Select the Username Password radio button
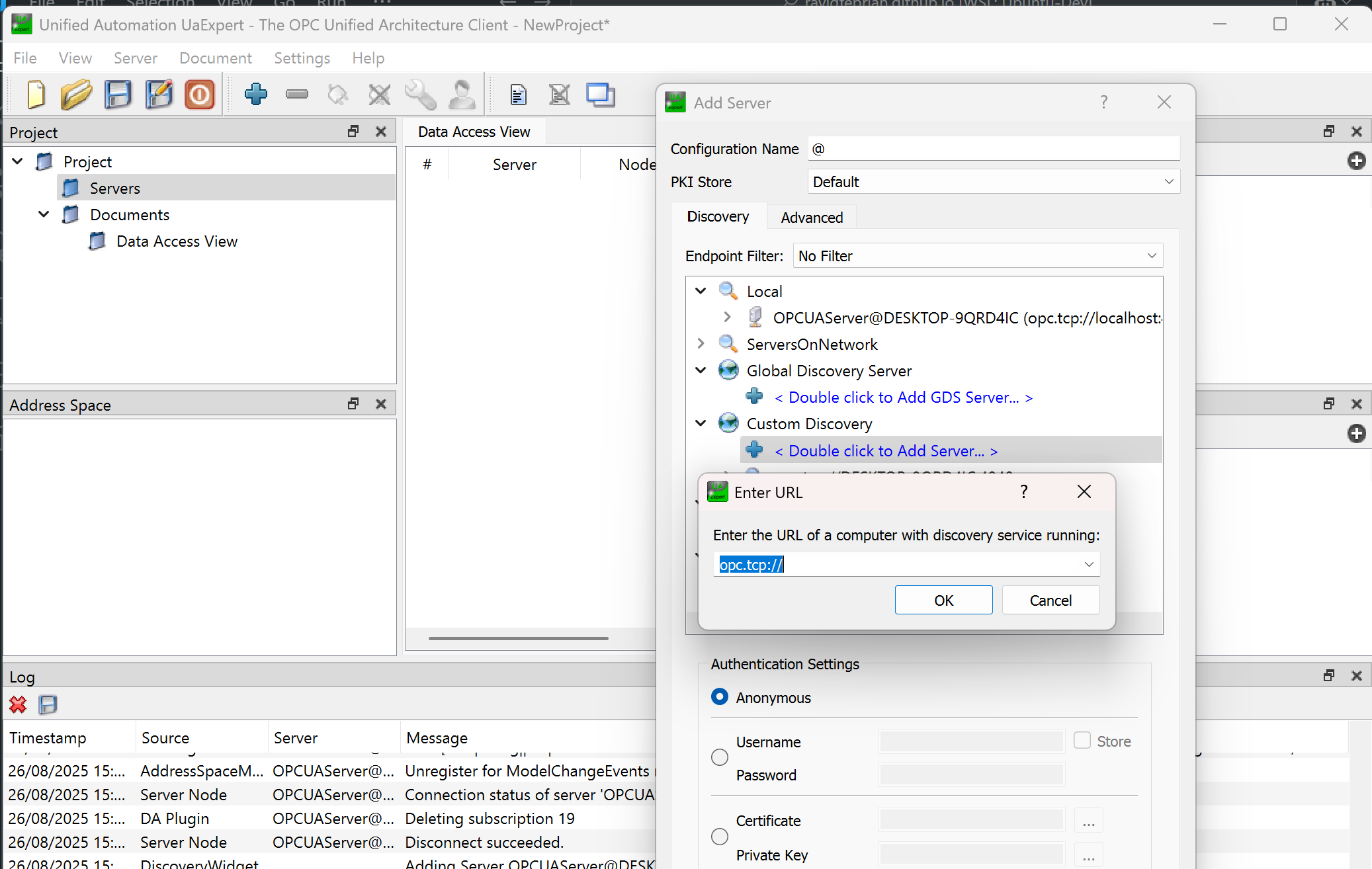1372x869 pixels. click(x=720, y=757)
